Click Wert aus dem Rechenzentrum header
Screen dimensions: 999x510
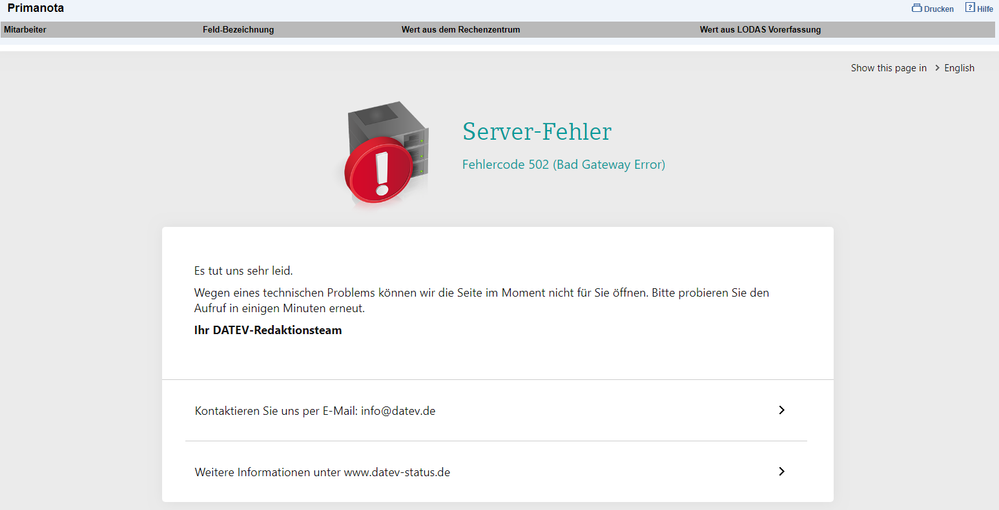click(461, 29)
